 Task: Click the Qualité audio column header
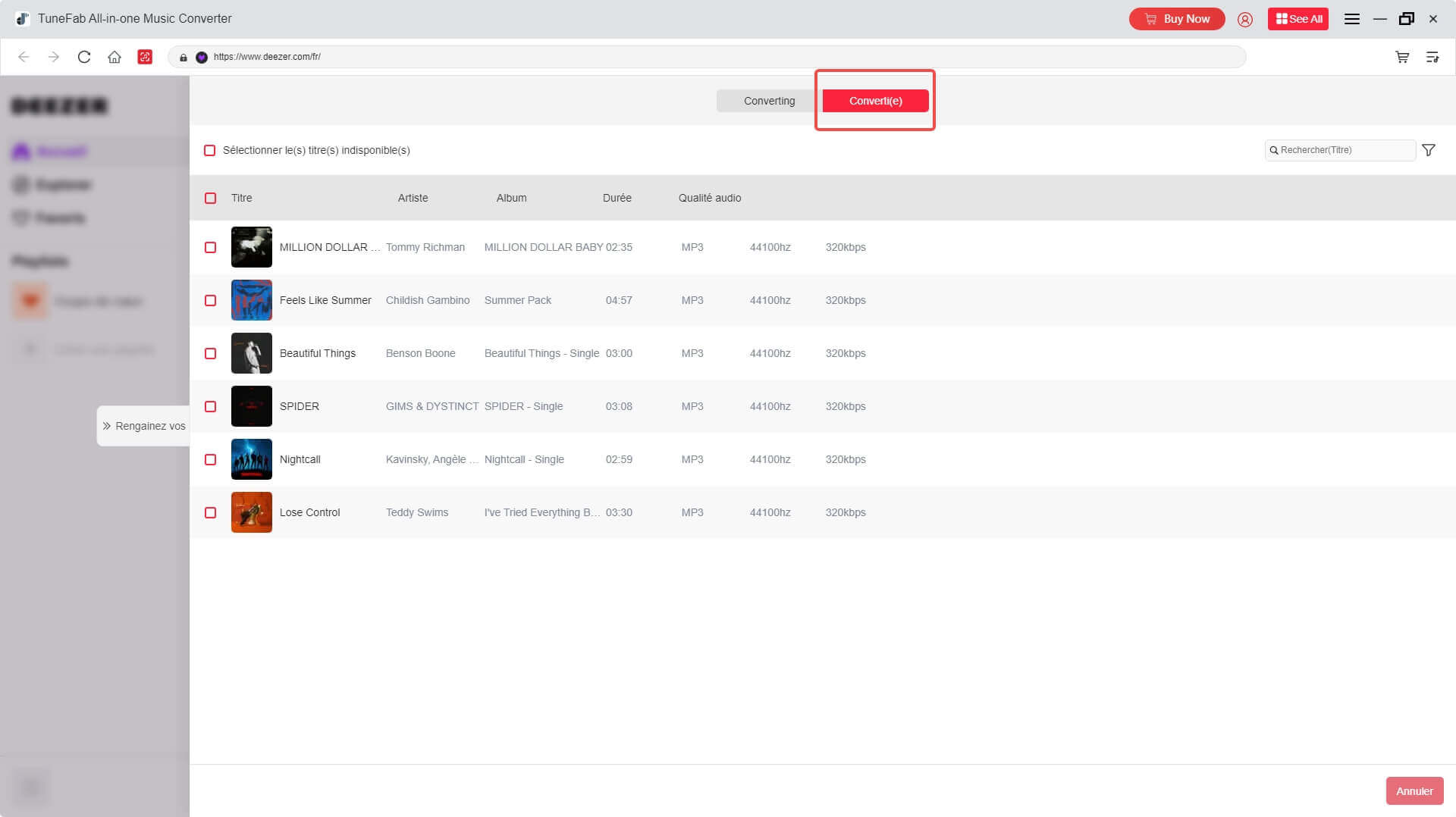pyautogui.click(x=710, y=198)
